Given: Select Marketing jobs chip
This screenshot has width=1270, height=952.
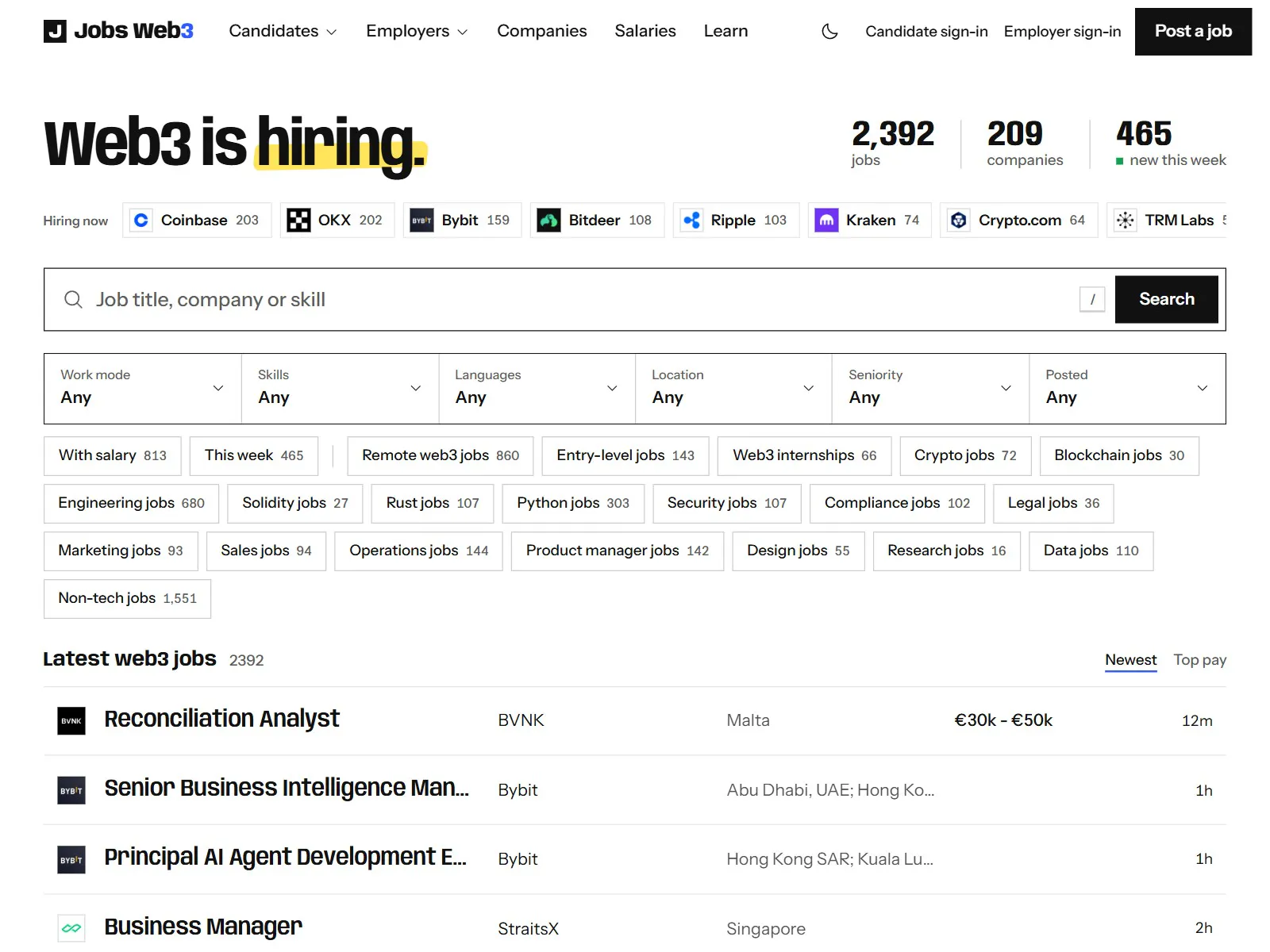Looking at the screenshot, I should click(121, 551).
